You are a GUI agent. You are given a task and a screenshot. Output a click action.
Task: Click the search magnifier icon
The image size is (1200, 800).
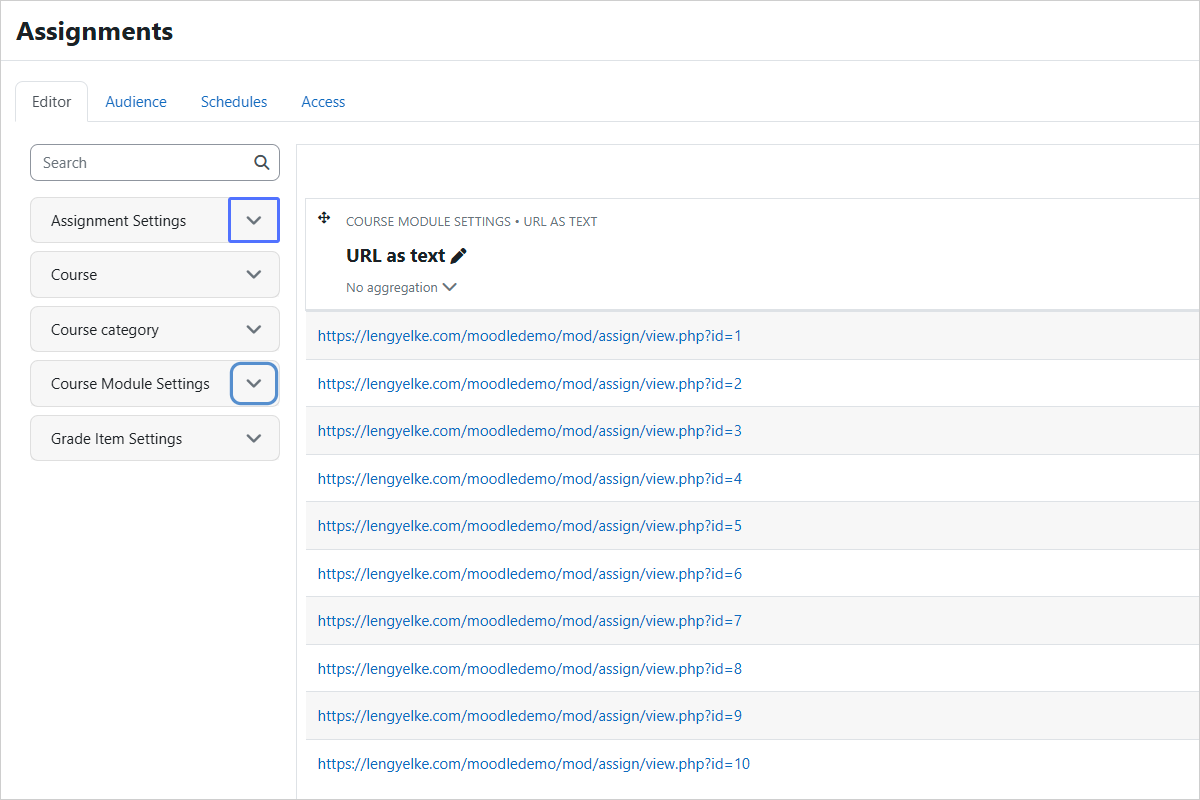point(261,162)
